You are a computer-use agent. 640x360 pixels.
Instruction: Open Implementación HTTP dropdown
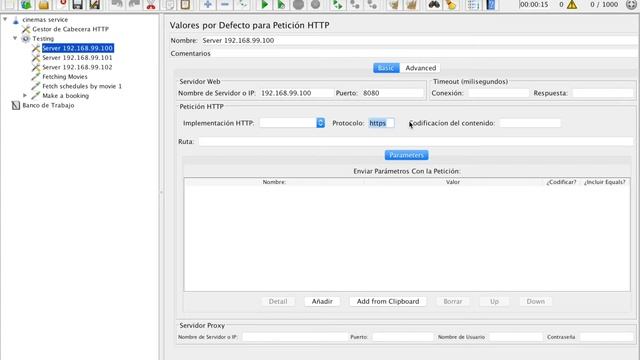320,123
